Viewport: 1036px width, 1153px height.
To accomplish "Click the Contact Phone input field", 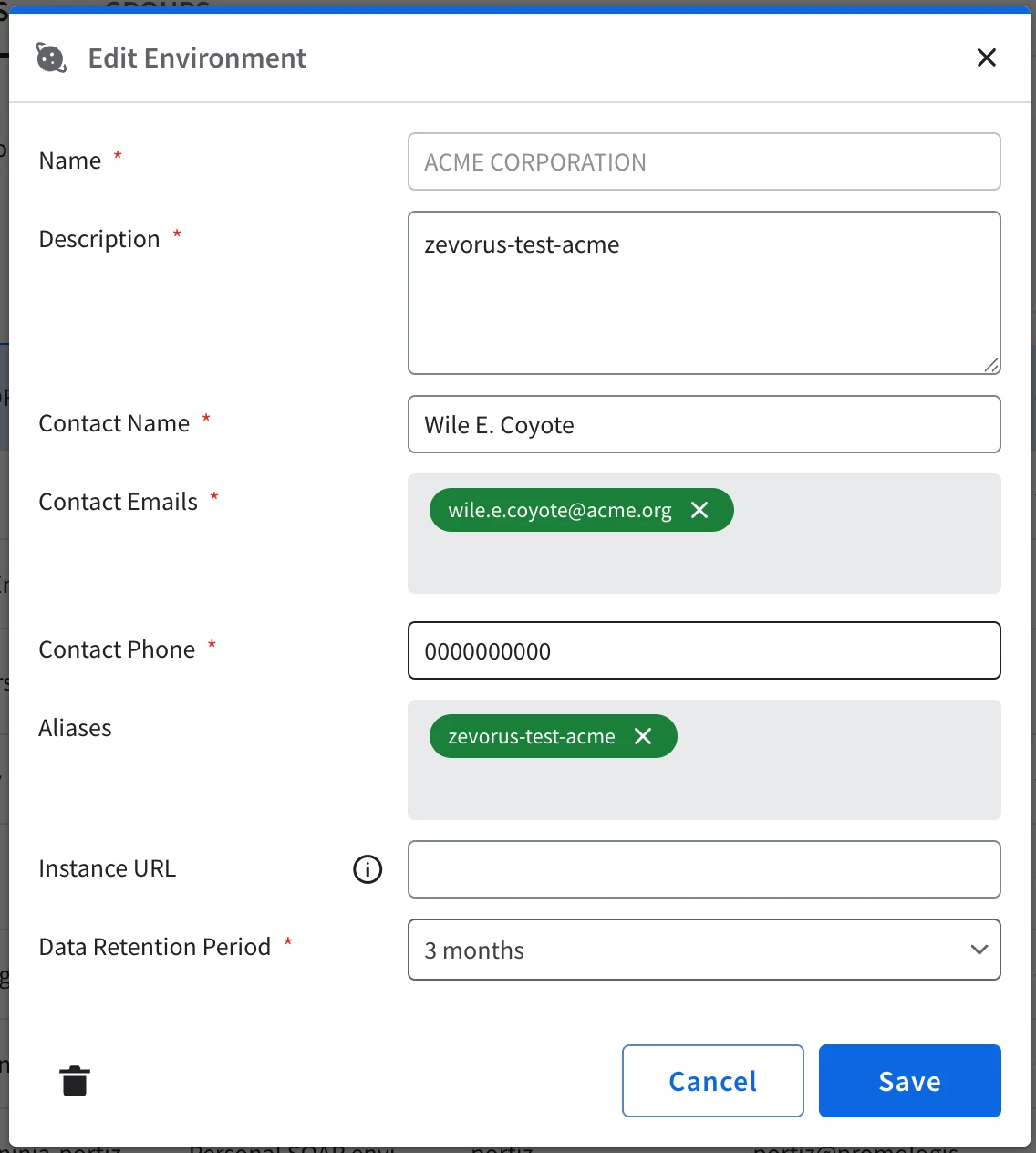I will coord(704,650).
